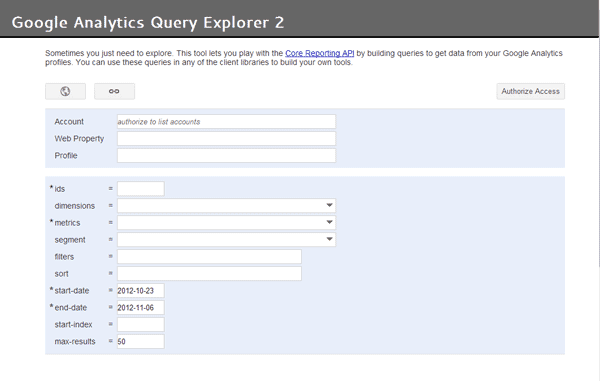Click the end-date field showing 2012-11-06
The height and width of the screenshot is (381, 600).
coord(141,308)
